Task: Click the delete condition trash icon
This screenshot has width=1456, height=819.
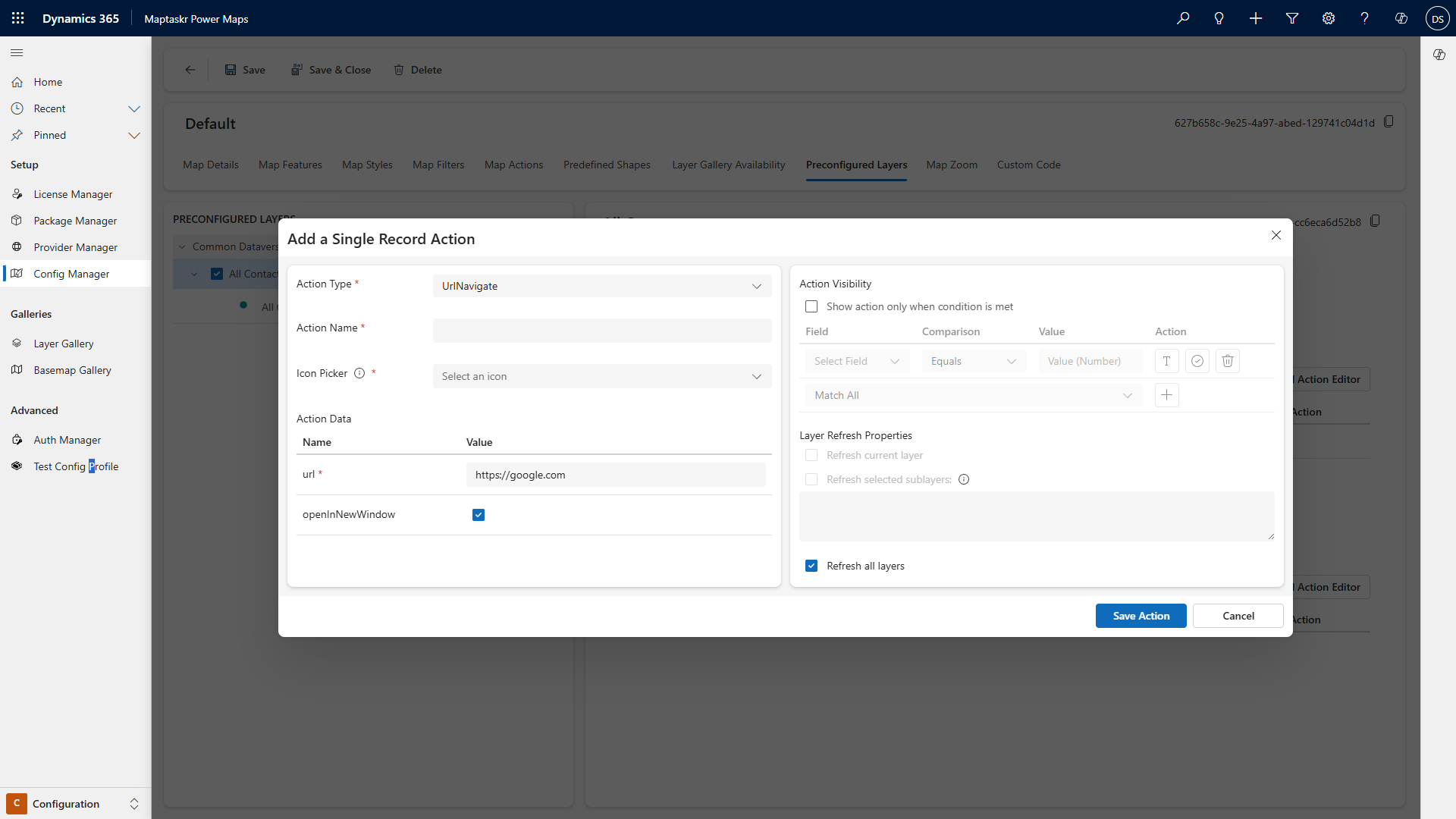Action: click(1227, 361)
